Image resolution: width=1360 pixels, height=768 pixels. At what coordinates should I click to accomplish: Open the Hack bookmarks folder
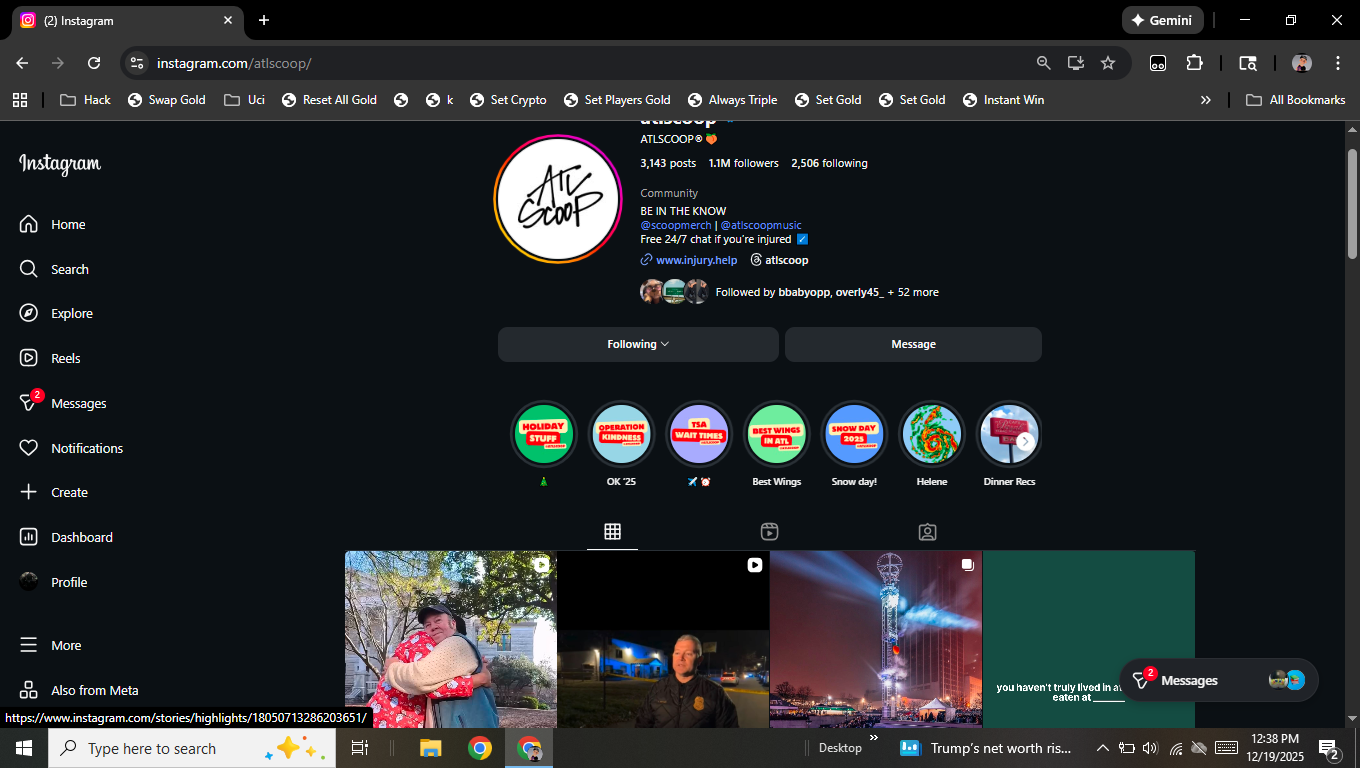coord(86,100)
